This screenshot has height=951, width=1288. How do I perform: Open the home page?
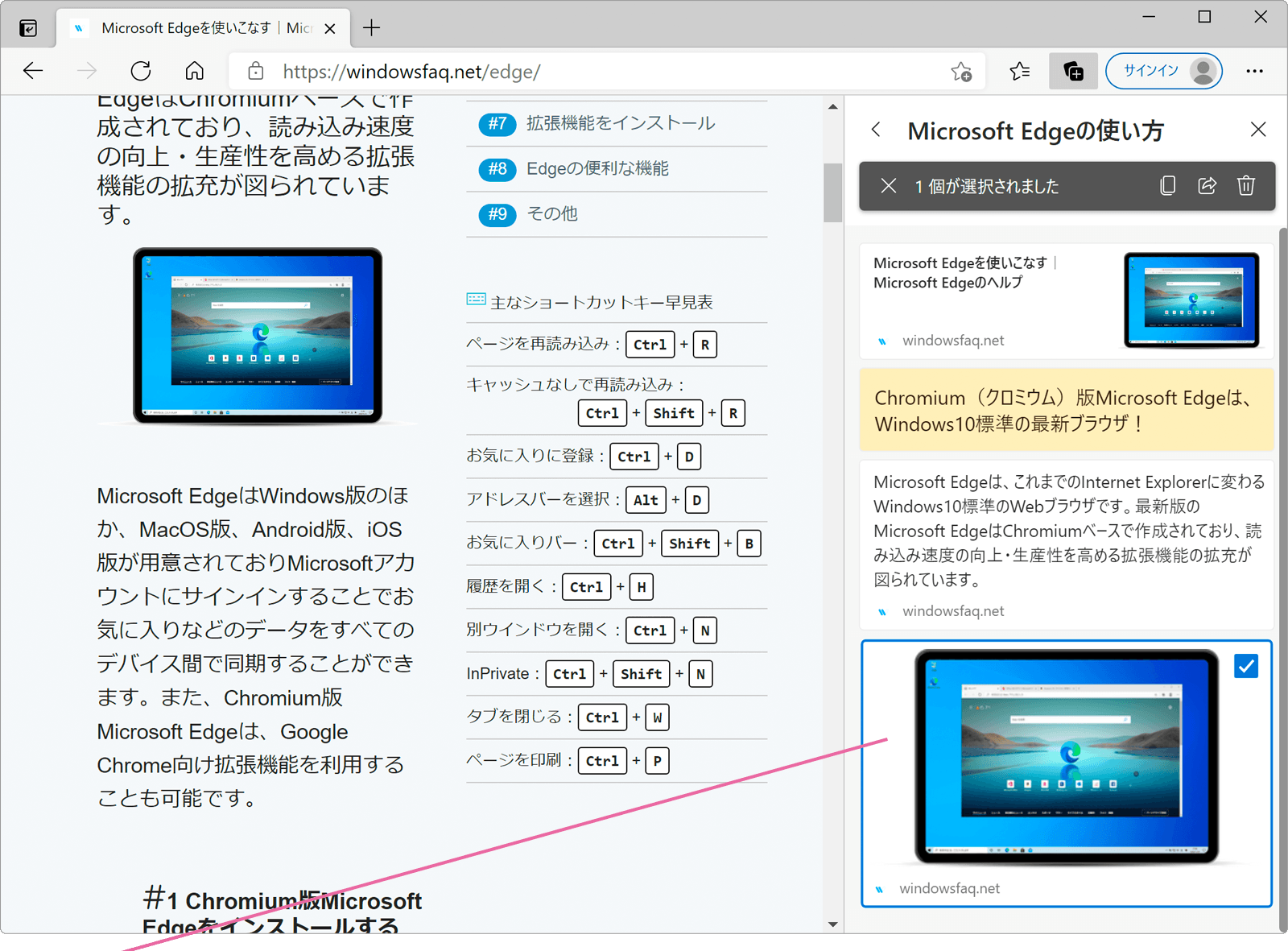click(x=195, y=71)
